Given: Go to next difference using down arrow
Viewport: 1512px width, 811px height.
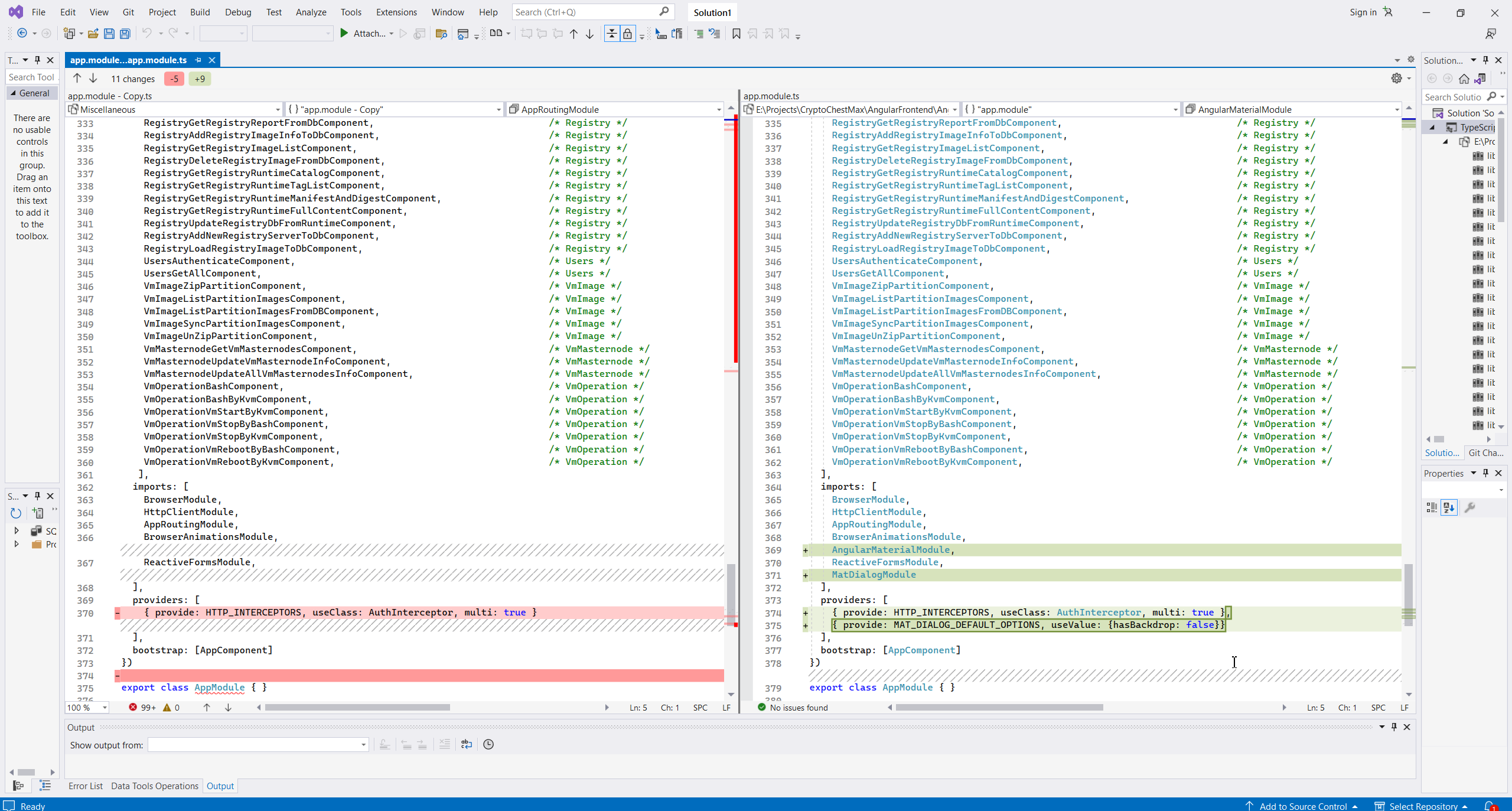Looking at the screenshot, I should [93, 79].
